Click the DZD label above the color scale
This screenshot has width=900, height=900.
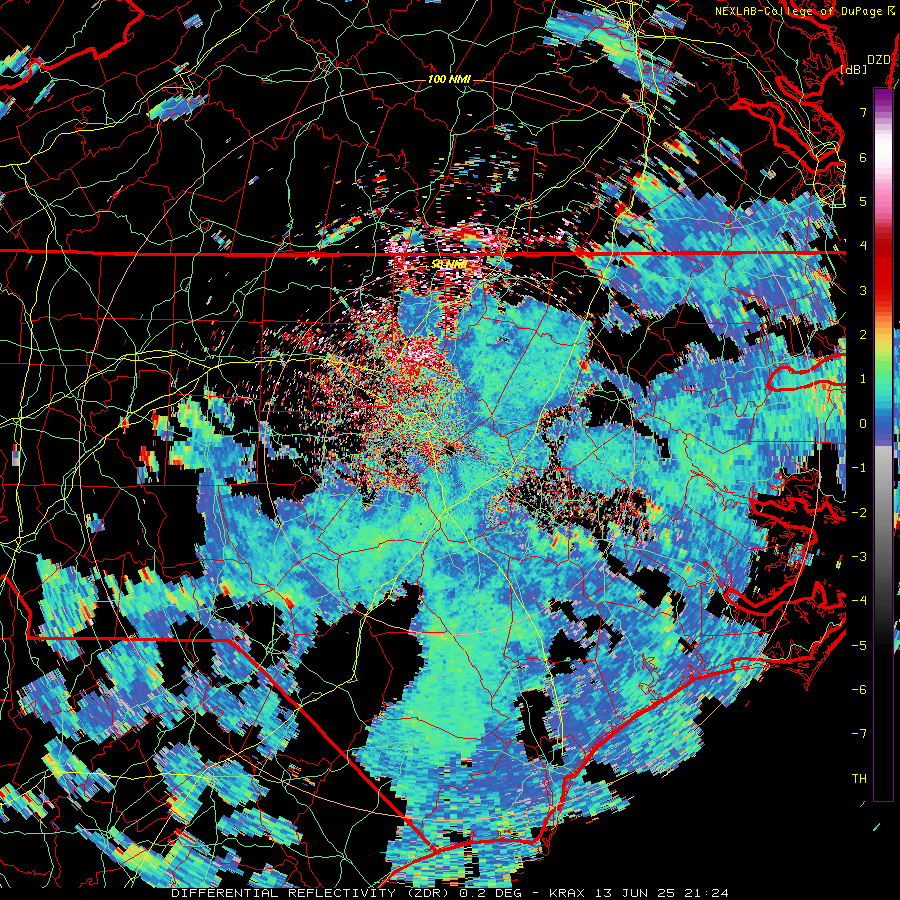878,60
